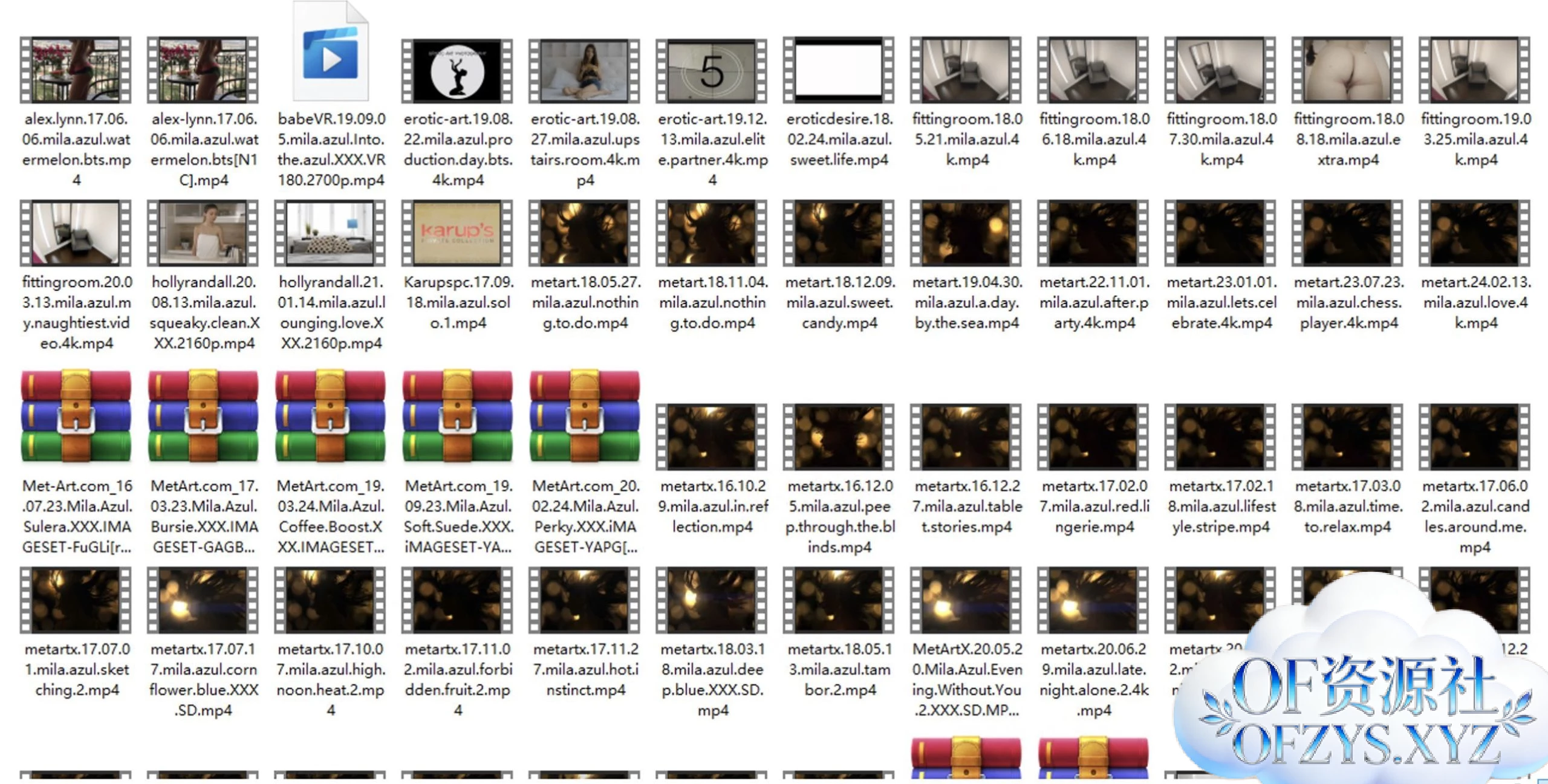Click the metartx in.reflection video file

(712, 437)
